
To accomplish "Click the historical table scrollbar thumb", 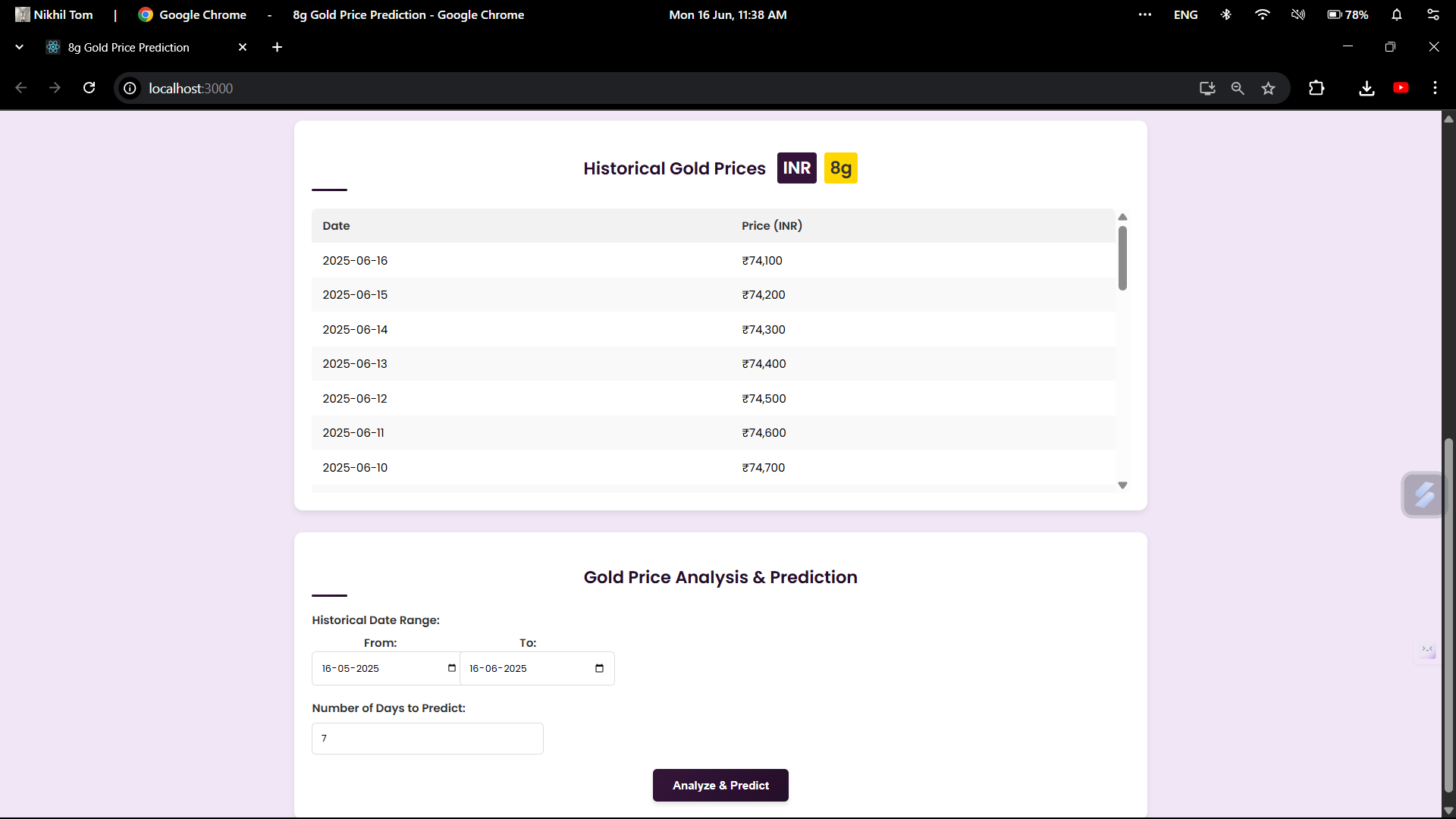I will [x=1122, y=258].
